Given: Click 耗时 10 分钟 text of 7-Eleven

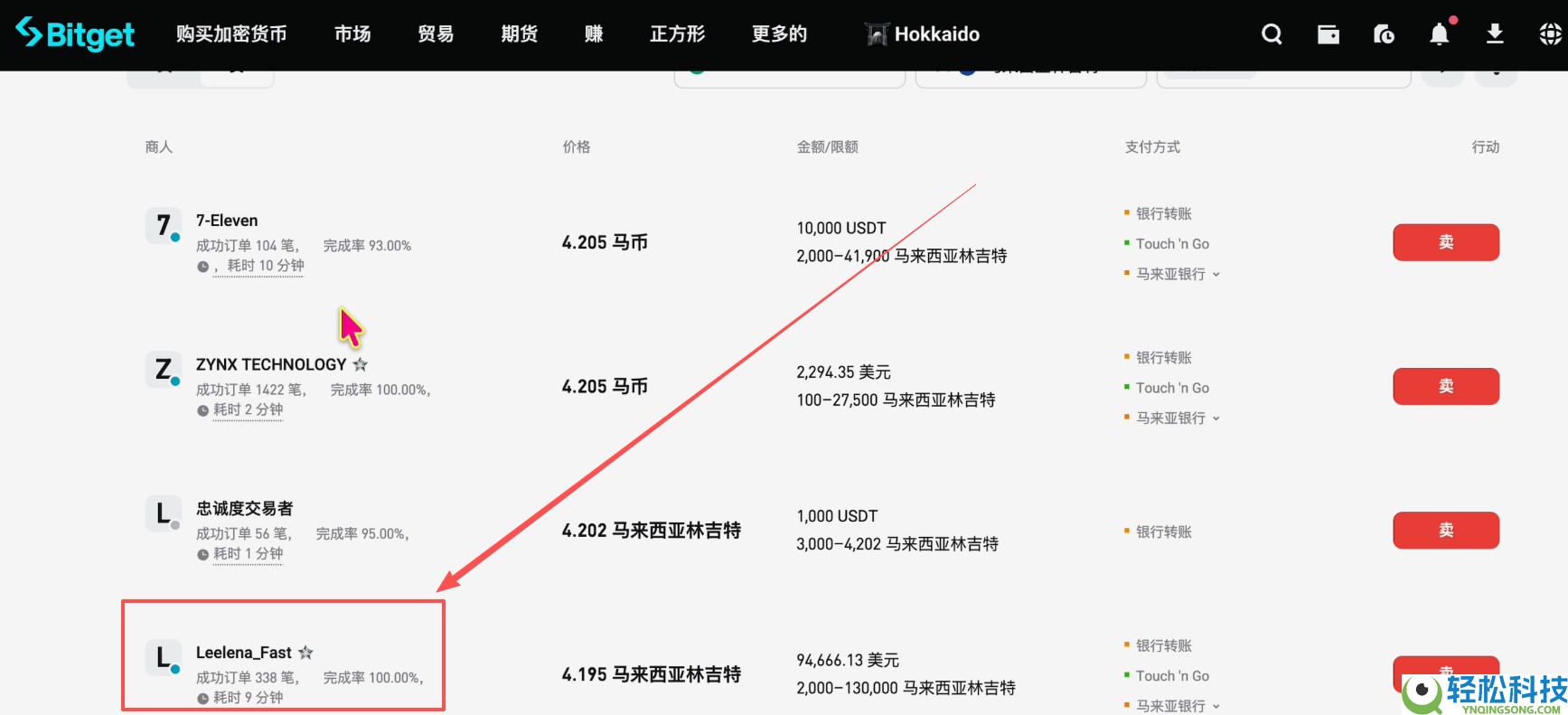Looking at the screenshot, I should point(266,266).
